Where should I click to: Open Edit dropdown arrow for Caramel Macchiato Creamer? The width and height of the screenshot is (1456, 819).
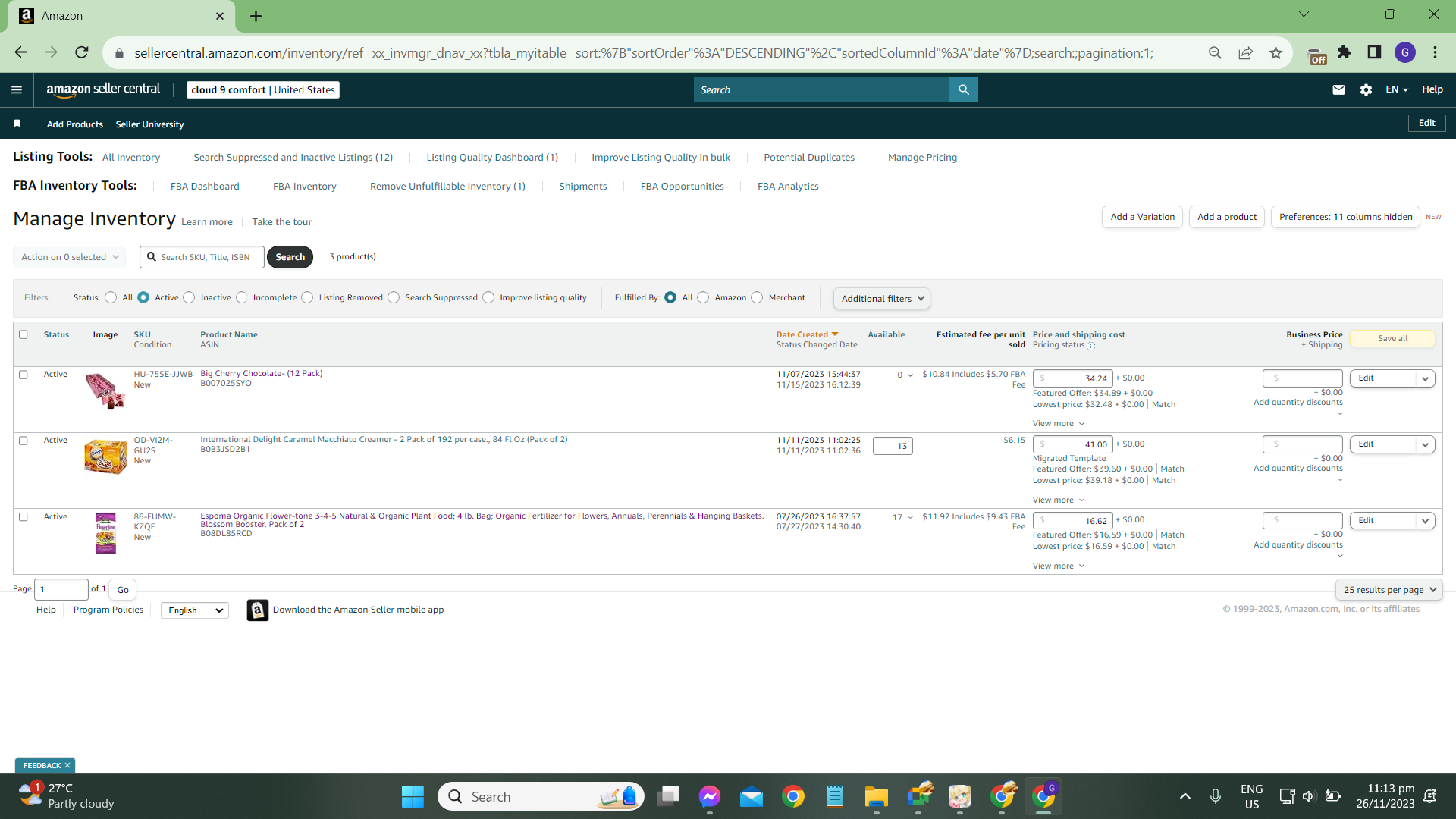(1426, 444)
